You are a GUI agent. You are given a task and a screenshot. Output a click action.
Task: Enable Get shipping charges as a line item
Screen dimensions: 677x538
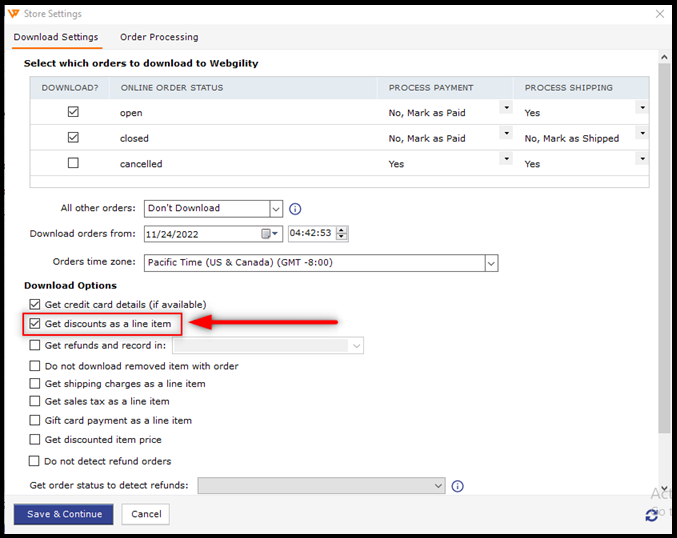tap(36, 383)
